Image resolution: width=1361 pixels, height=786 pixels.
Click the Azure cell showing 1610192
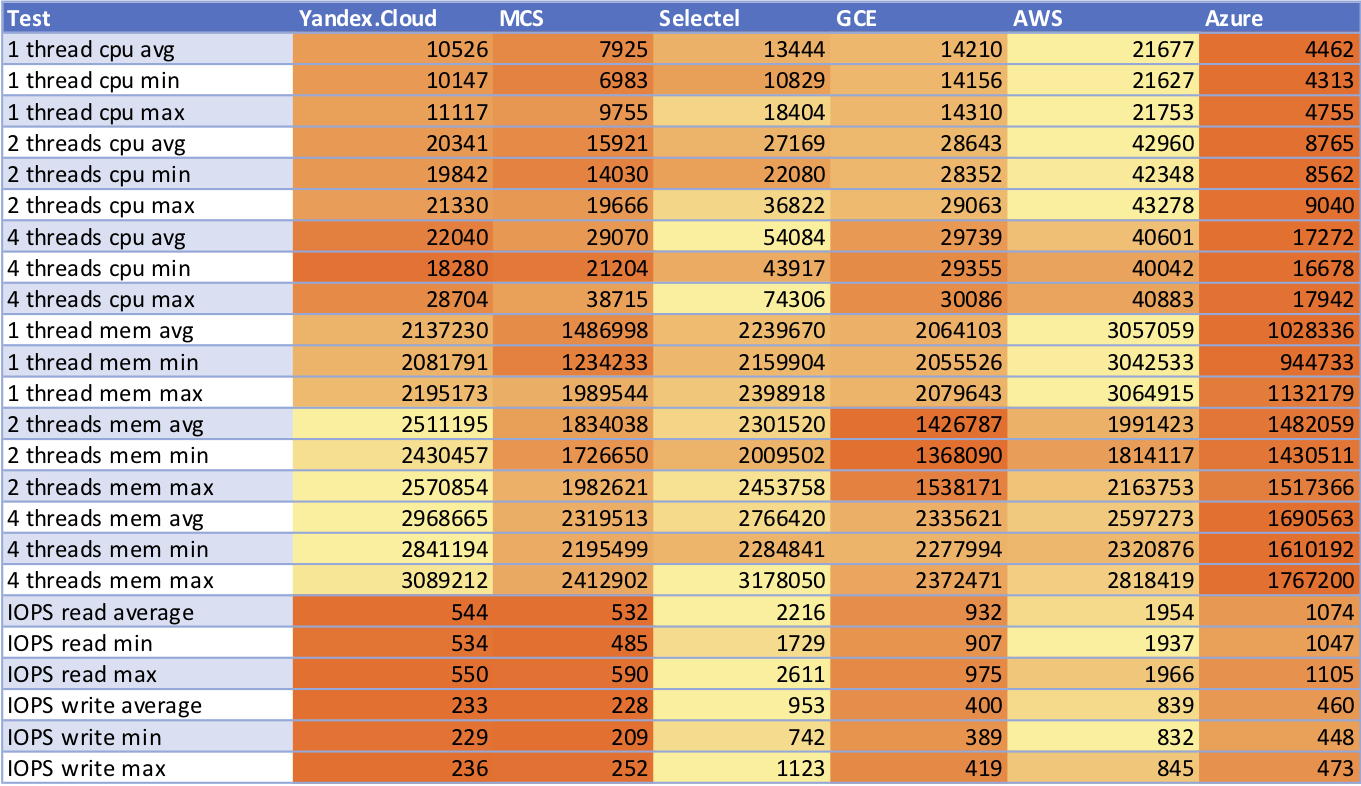pyautogui.click(x=1279, y=549)
